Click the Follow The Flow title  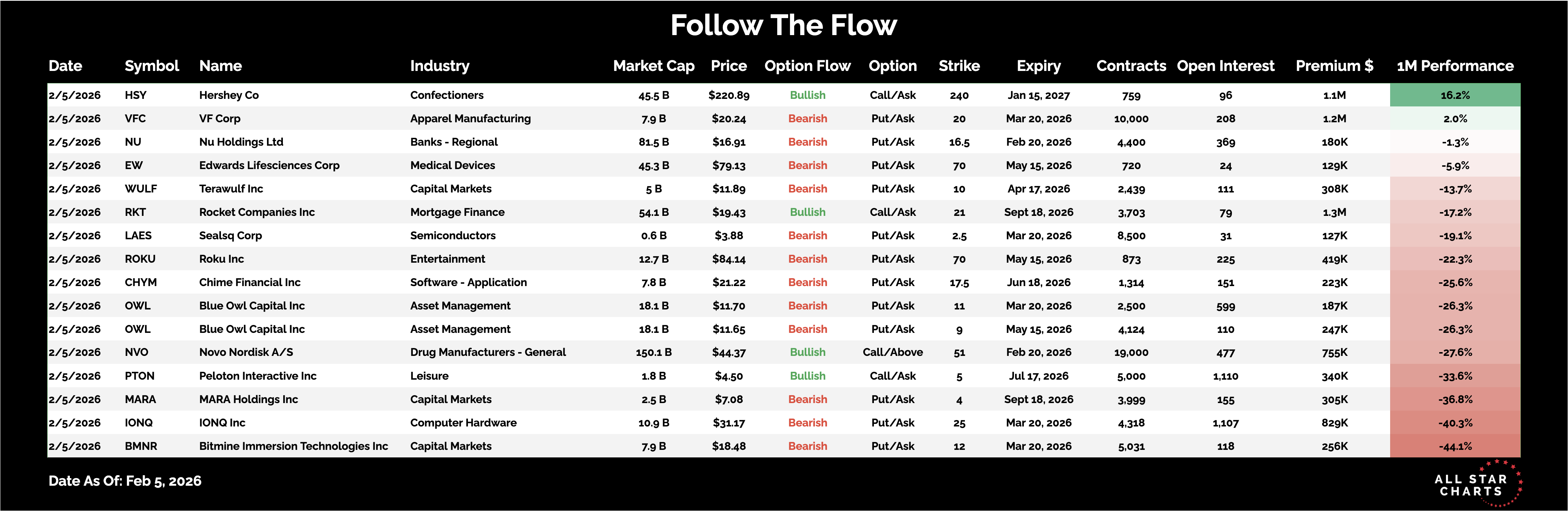click(x=783, y=26)
